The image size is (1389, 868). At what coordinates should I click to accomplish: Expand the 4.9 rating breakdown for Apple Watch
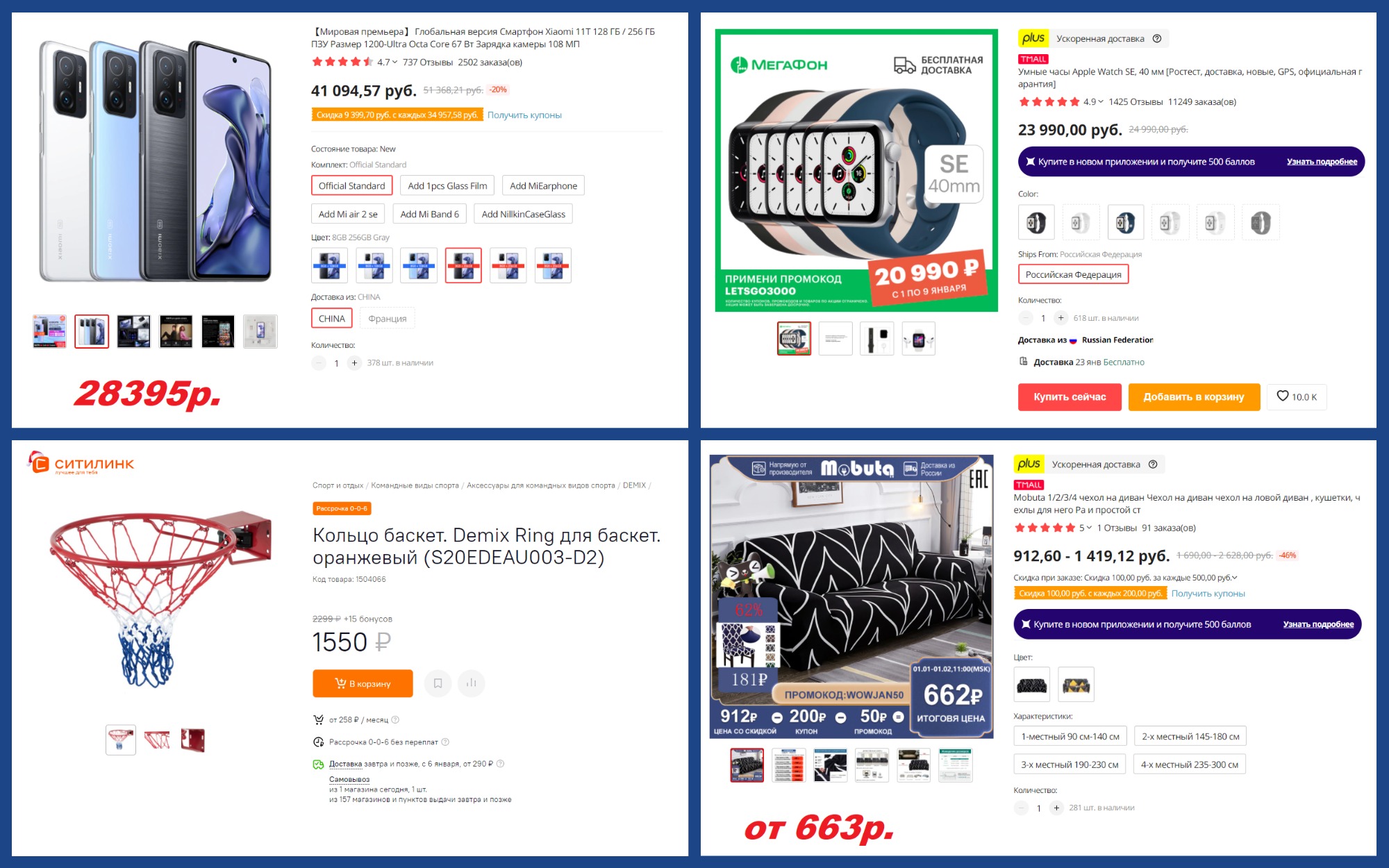click(x=1101, y=101)
